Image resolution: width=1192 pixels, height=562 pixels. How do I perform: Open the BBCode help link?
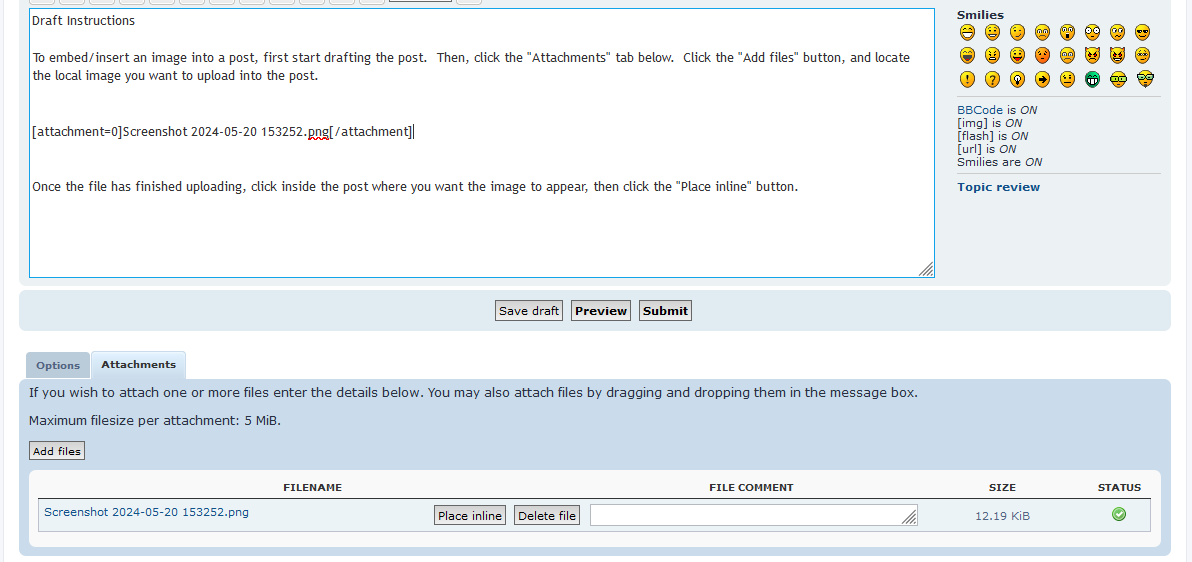[x=979, y=110]
